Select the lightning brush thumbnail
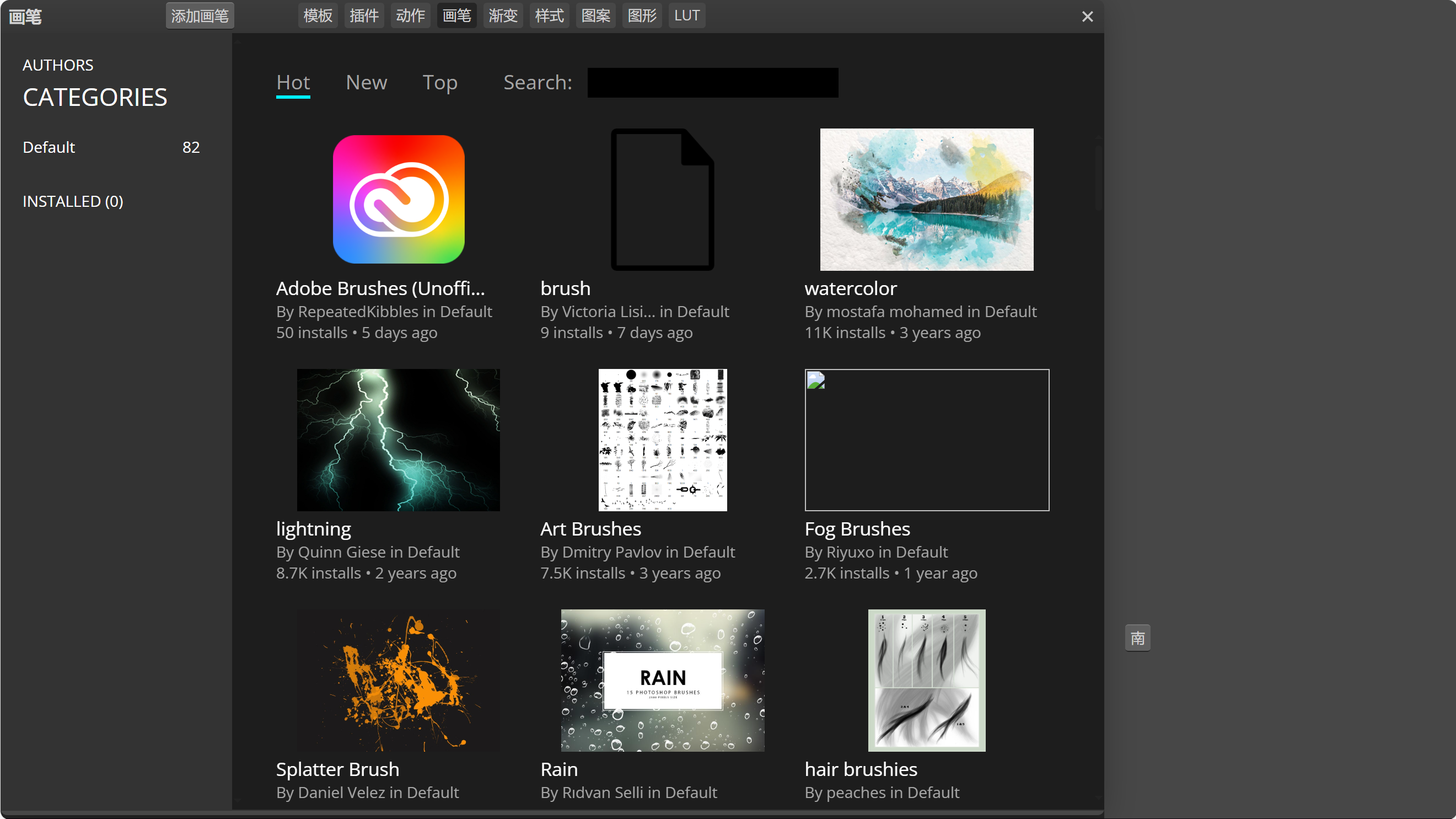Image resolution: width=1456 pixels, height=819 pixels. pos(399,440)
